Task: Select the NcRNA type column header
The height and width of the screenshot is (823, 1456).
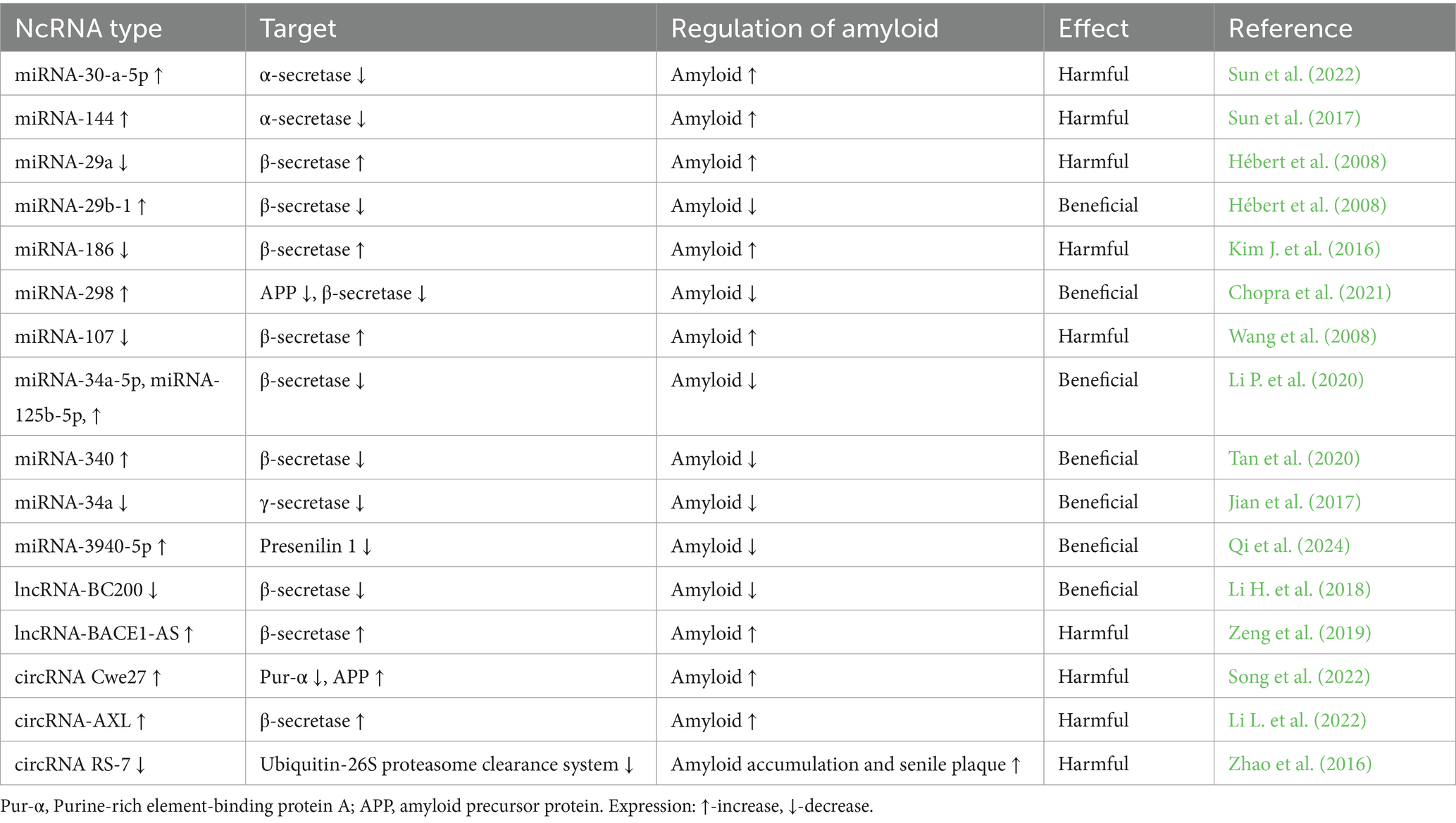Action: [89, 28]
